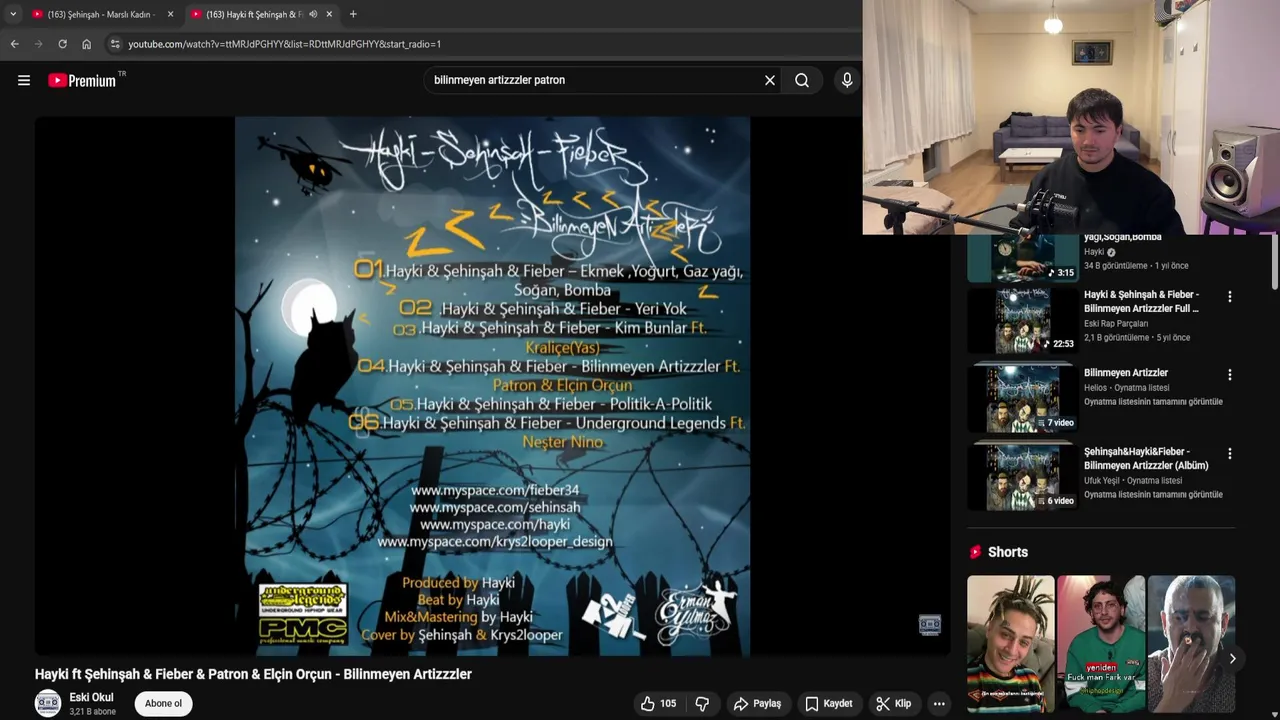Open a new browser tab

click(353, 14)
